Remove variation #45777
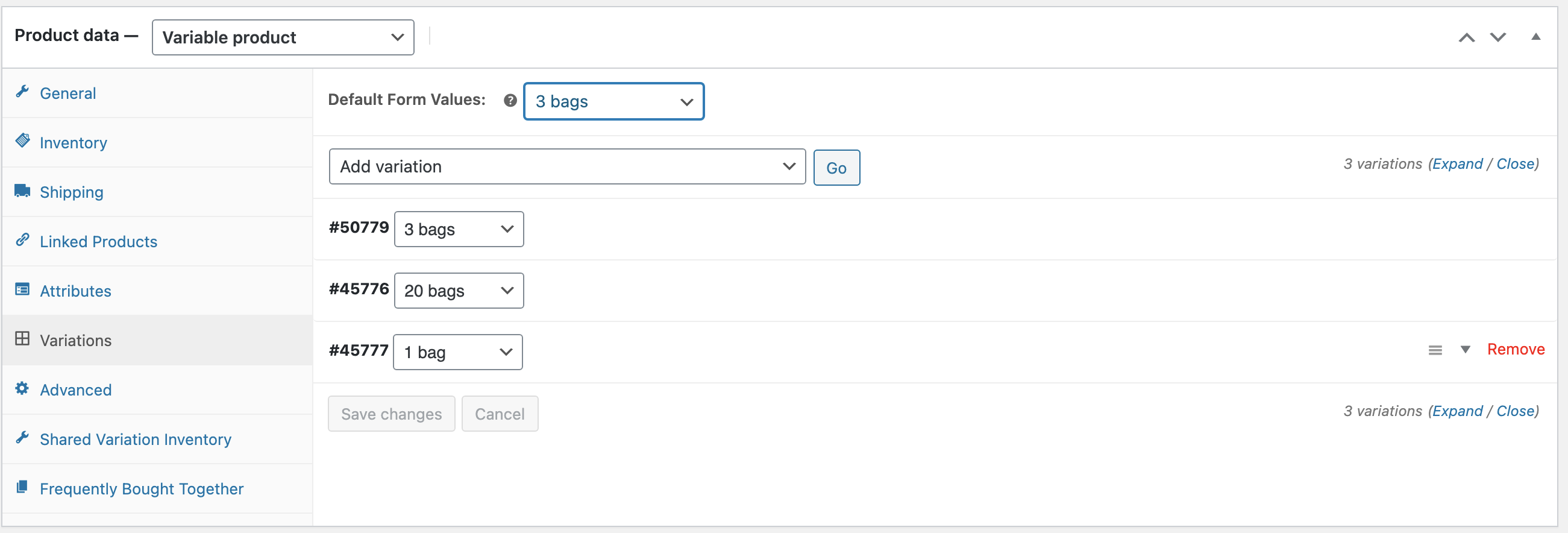 (1515, 350)
